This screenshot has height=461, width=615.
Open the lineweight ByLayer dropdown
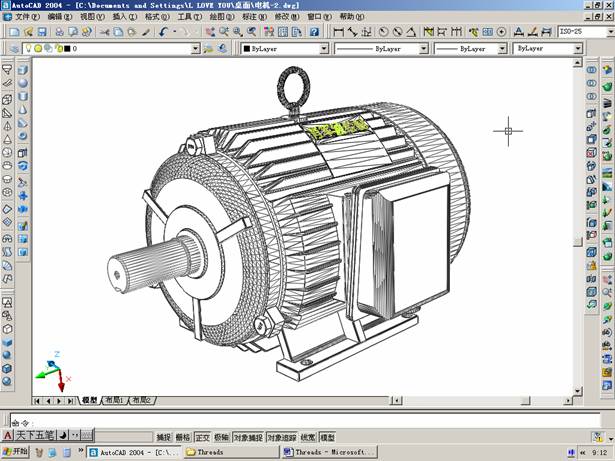pos(502,49)
